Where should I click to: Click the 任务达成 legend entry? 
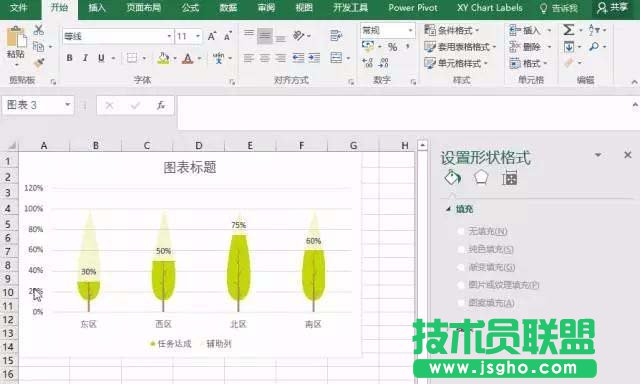[x=171, y=344]
